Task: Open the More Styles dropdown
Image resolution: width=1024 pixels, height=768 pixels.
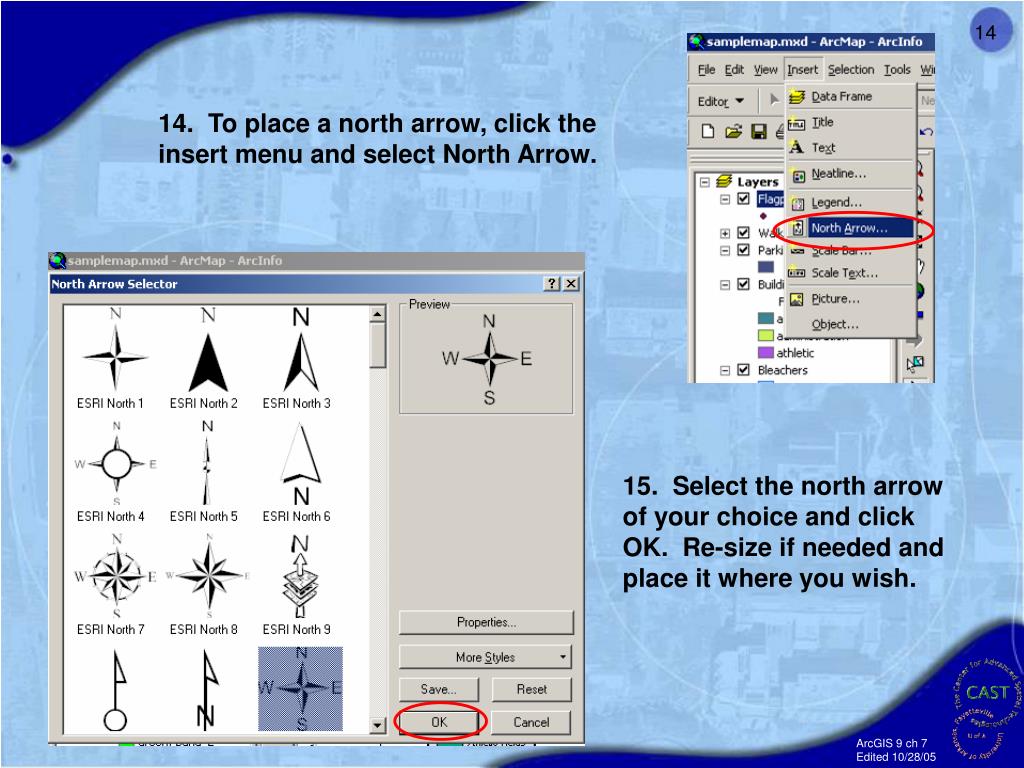Action: pyautogui.click(x=485, y=657)
